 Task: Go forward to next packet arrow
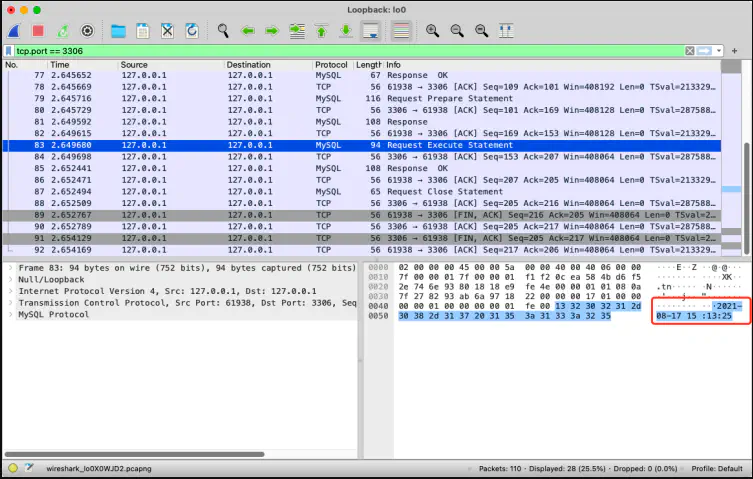pyautogui.click(x=272, y=31)
